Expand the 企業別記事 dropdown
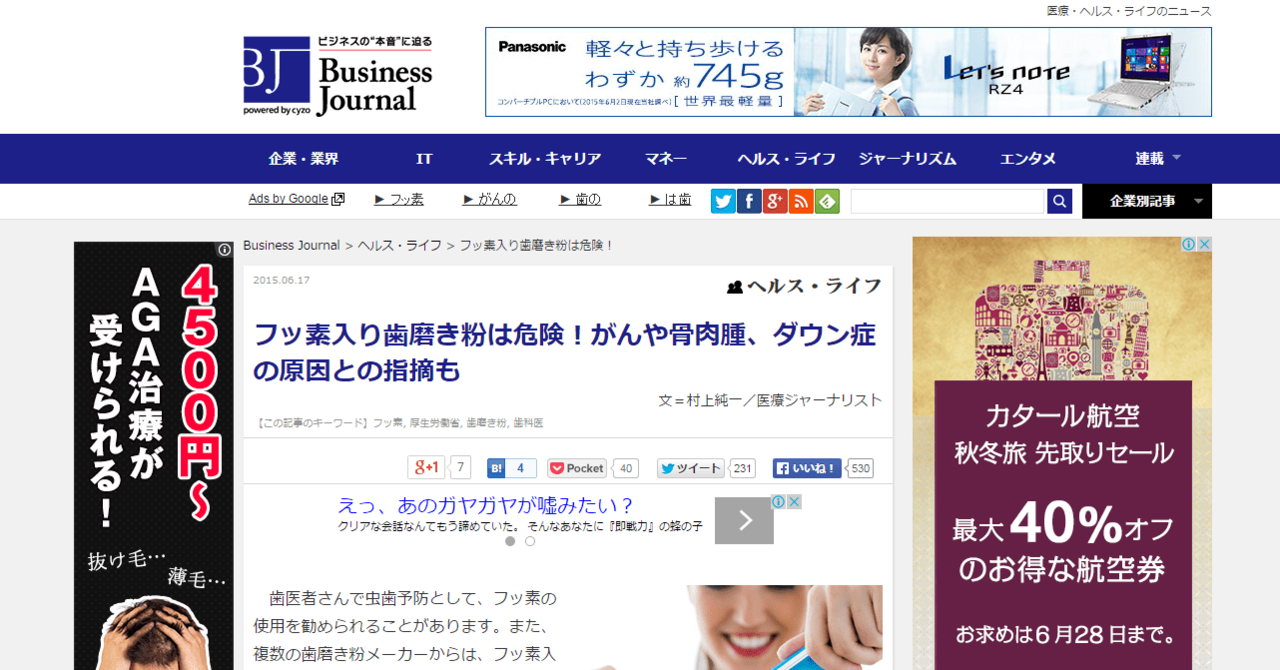The image size is (1280, 670). (1147, 201)
